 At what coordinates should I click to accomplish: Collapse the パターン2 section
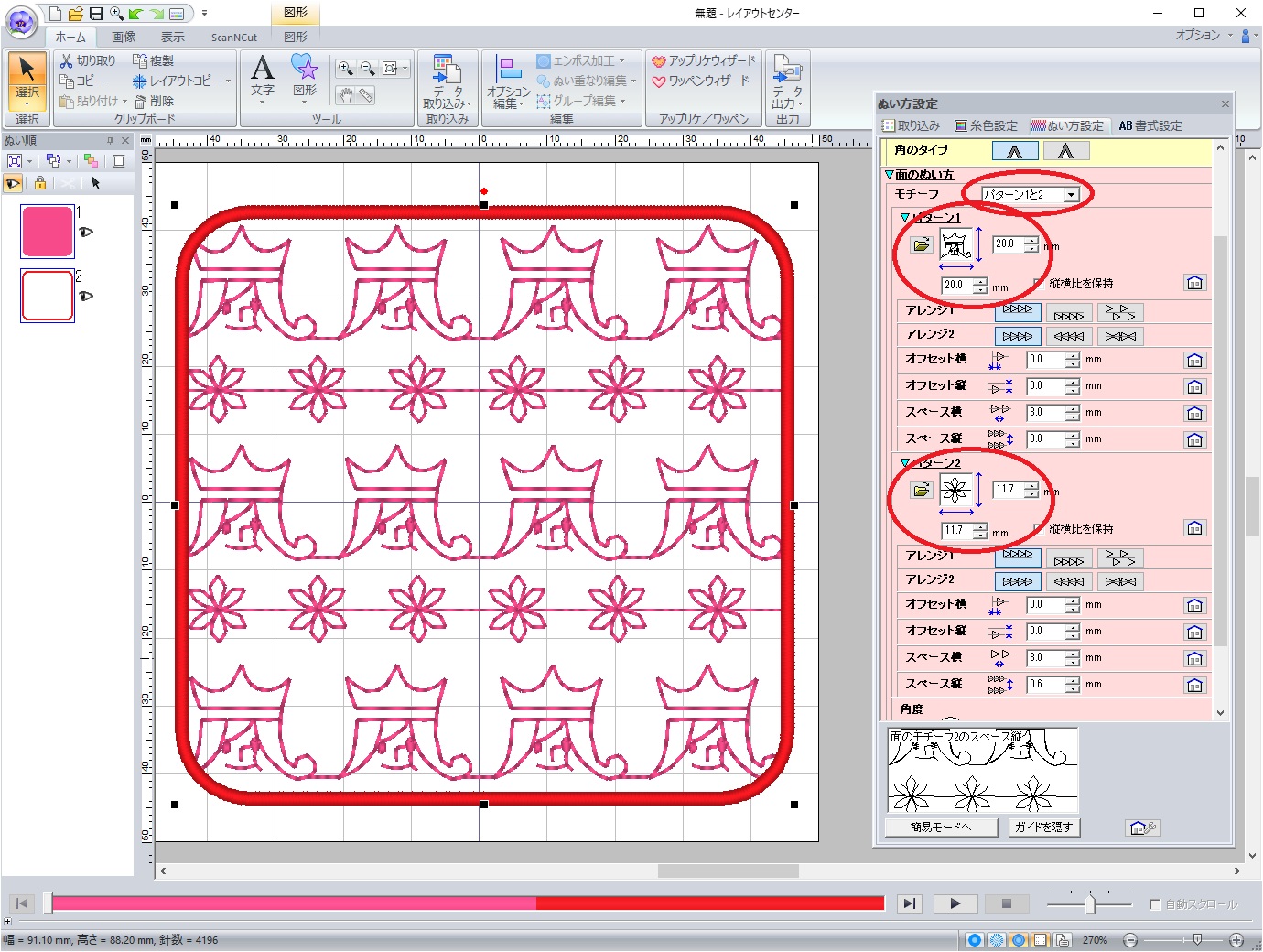click(904, 463)
